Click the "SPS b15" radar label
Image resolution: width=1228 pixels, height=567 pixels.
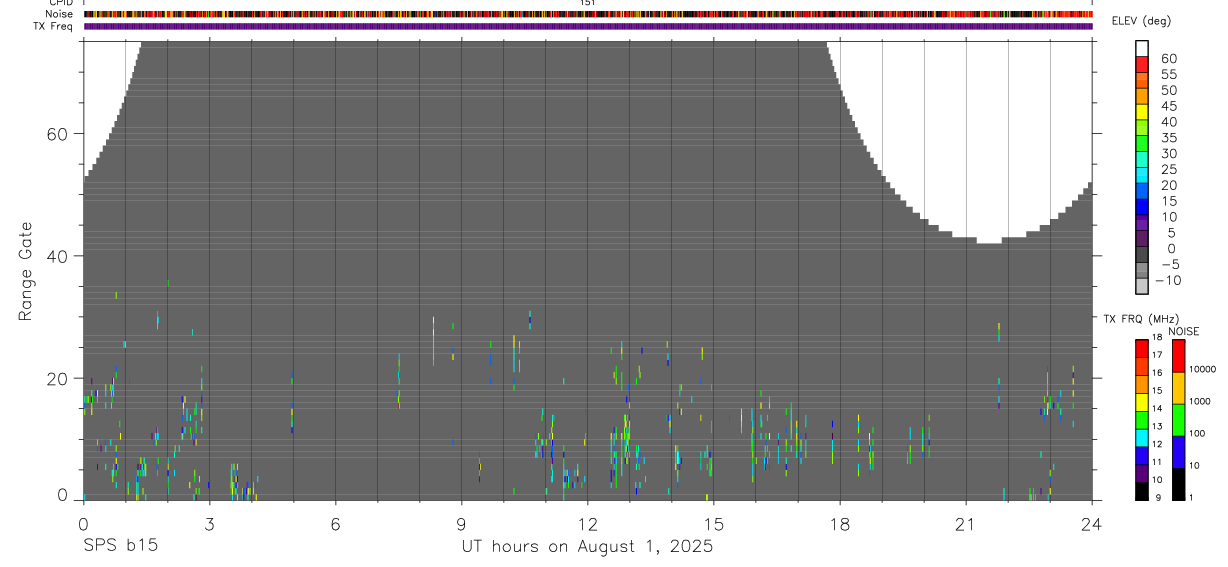[120, 547]
